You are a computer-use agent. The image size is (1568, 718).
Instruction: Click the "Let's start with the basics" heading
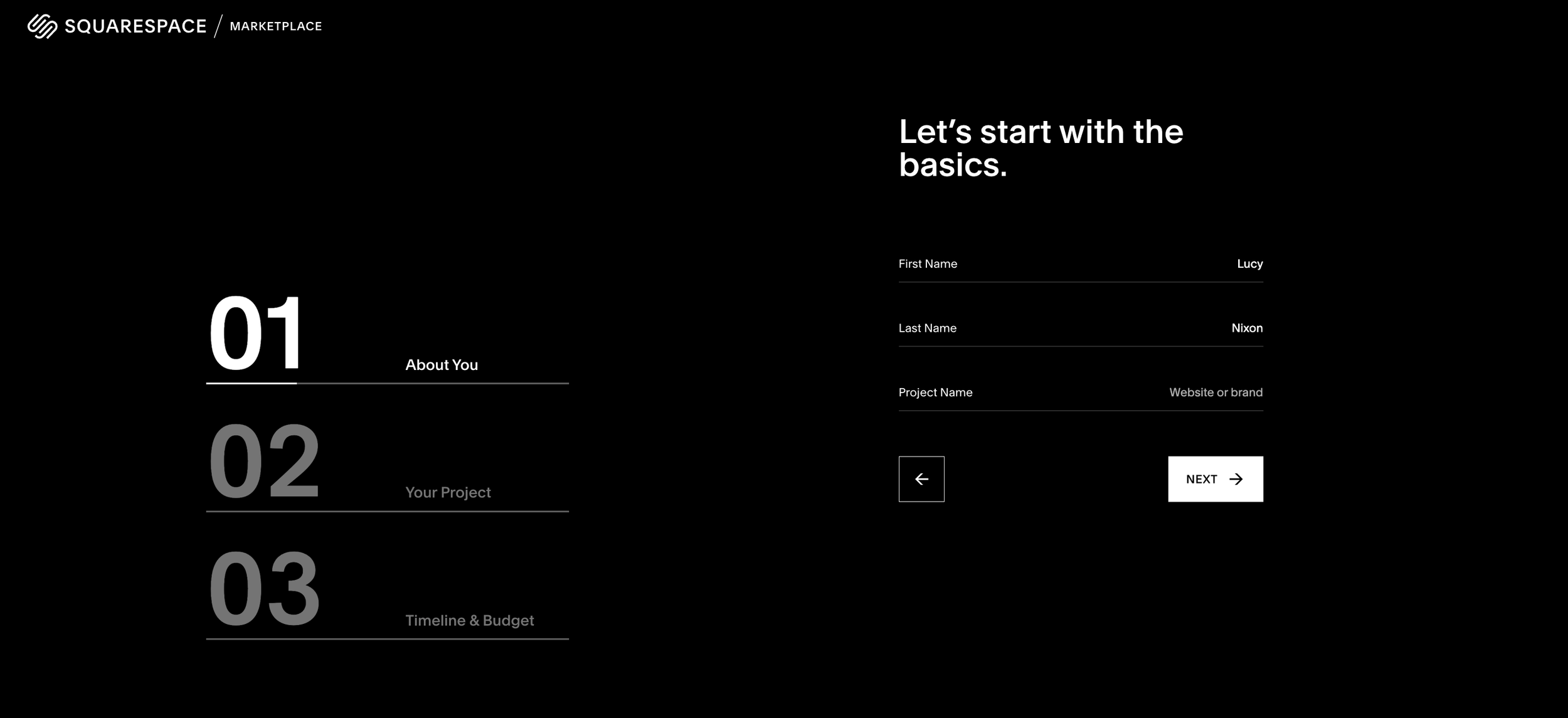(x=1040, y=149)
